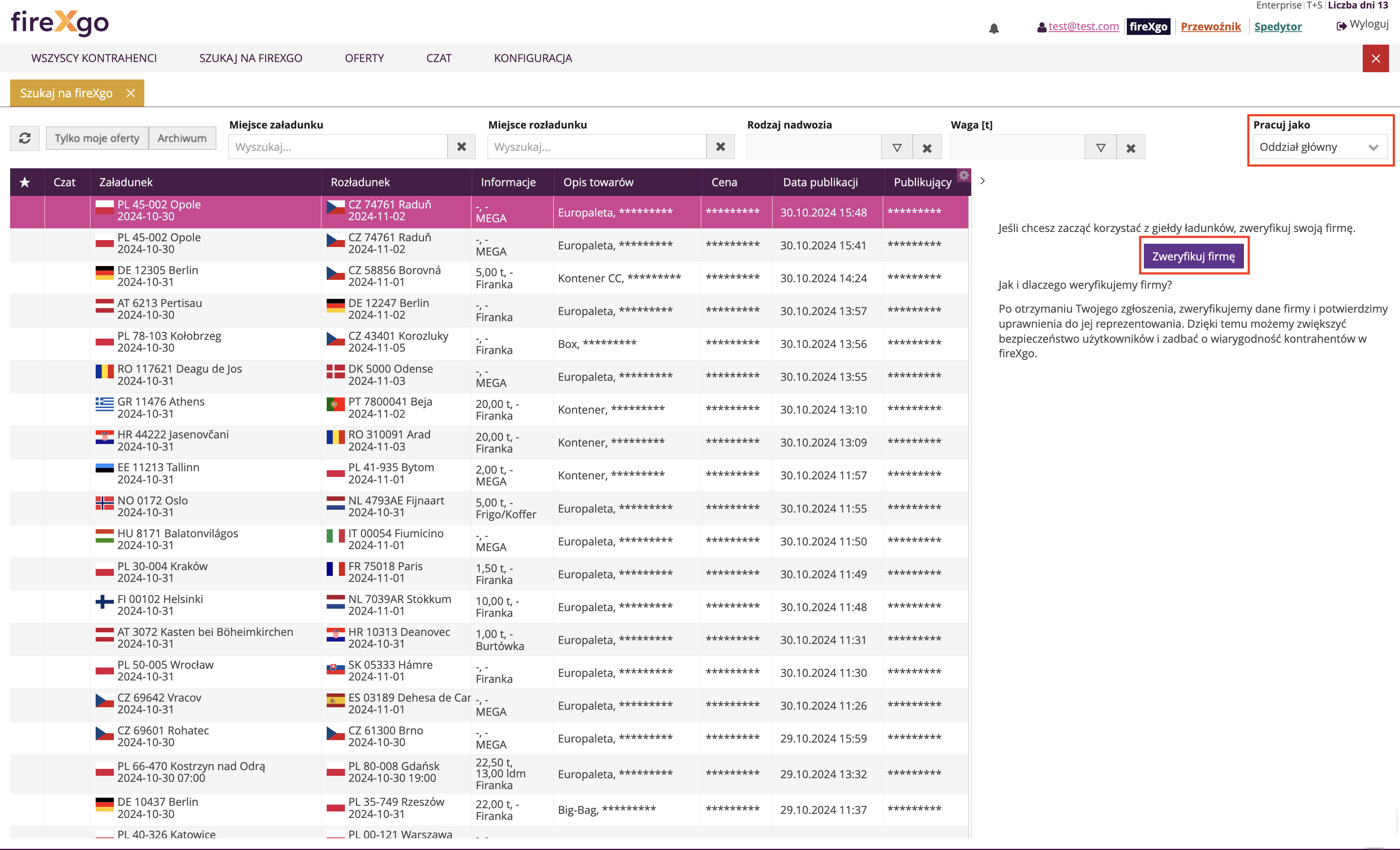Collapse the side panel with the chevron

pyautogui.click(x=983, y=181)
